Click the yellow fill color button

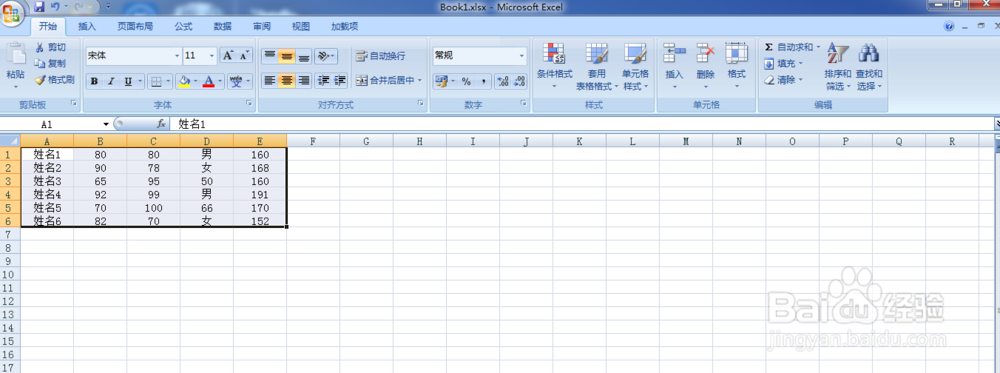coord(185,81)
